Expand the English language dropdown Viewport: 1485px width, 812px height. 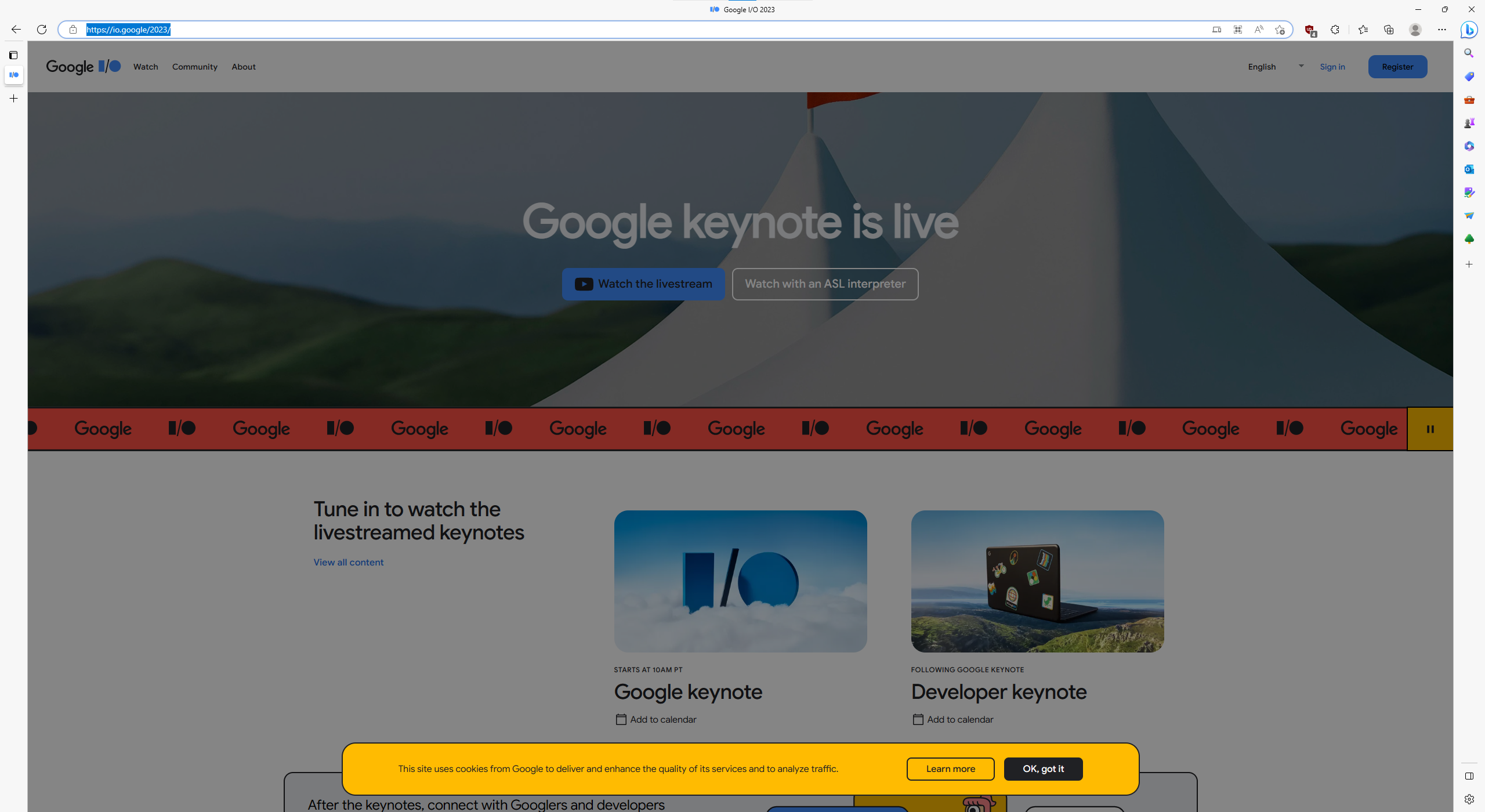[x=1276, y=67]
